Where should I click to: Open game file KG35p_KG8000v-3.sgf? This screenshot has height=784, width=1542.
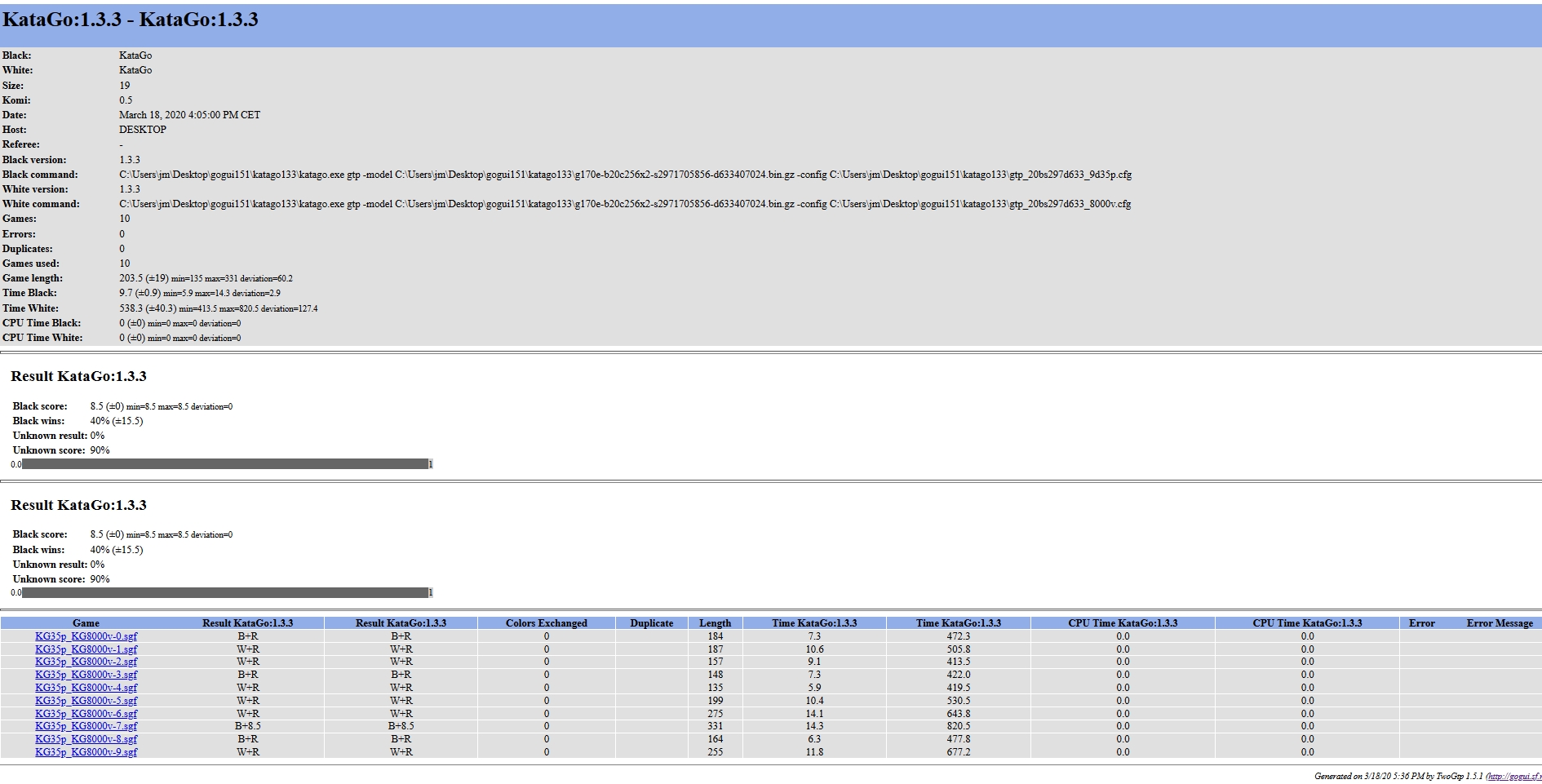86,675
